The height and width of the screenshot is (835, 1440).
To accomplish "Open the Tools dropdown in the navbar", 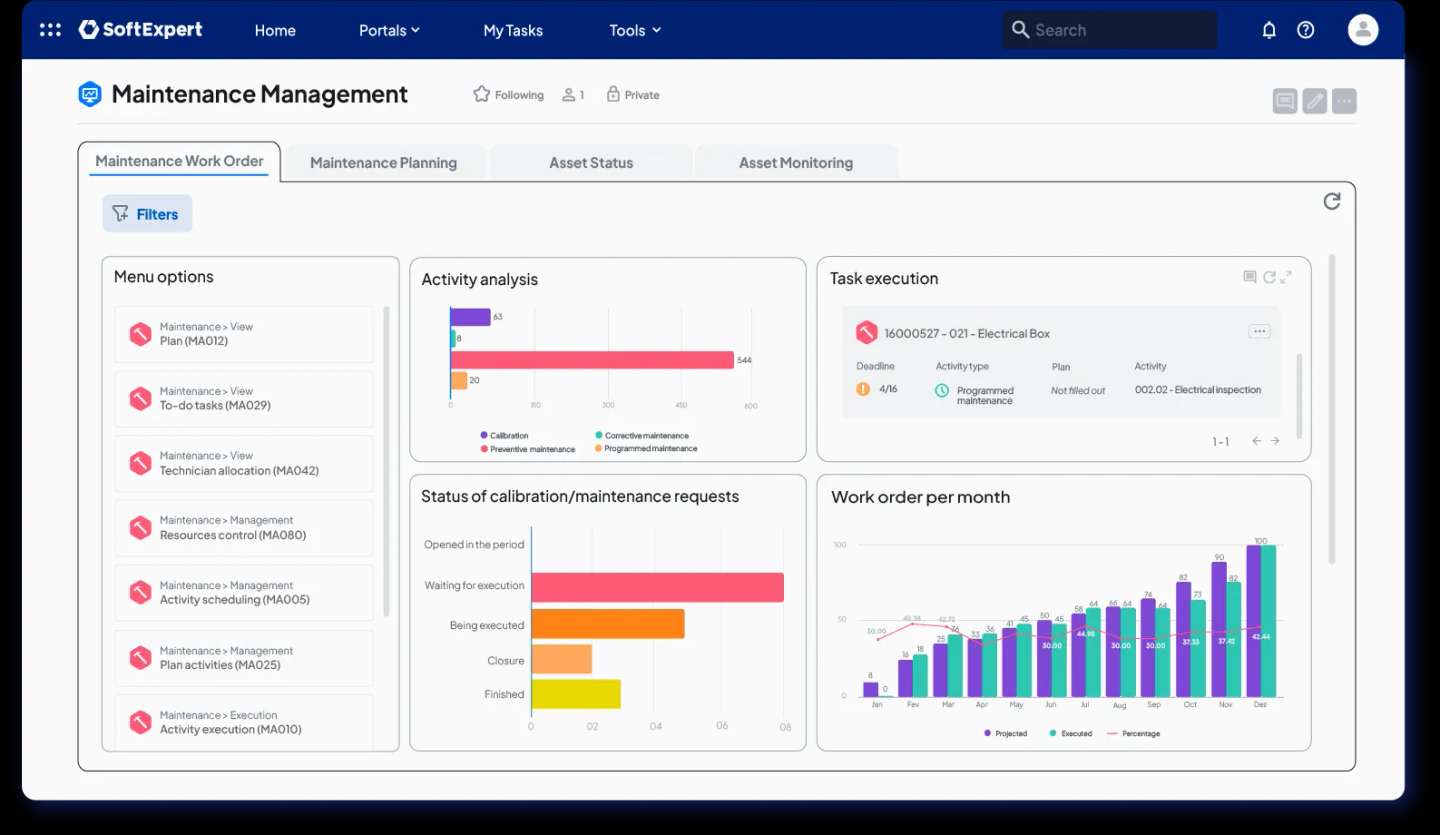I will click(635, 30).
